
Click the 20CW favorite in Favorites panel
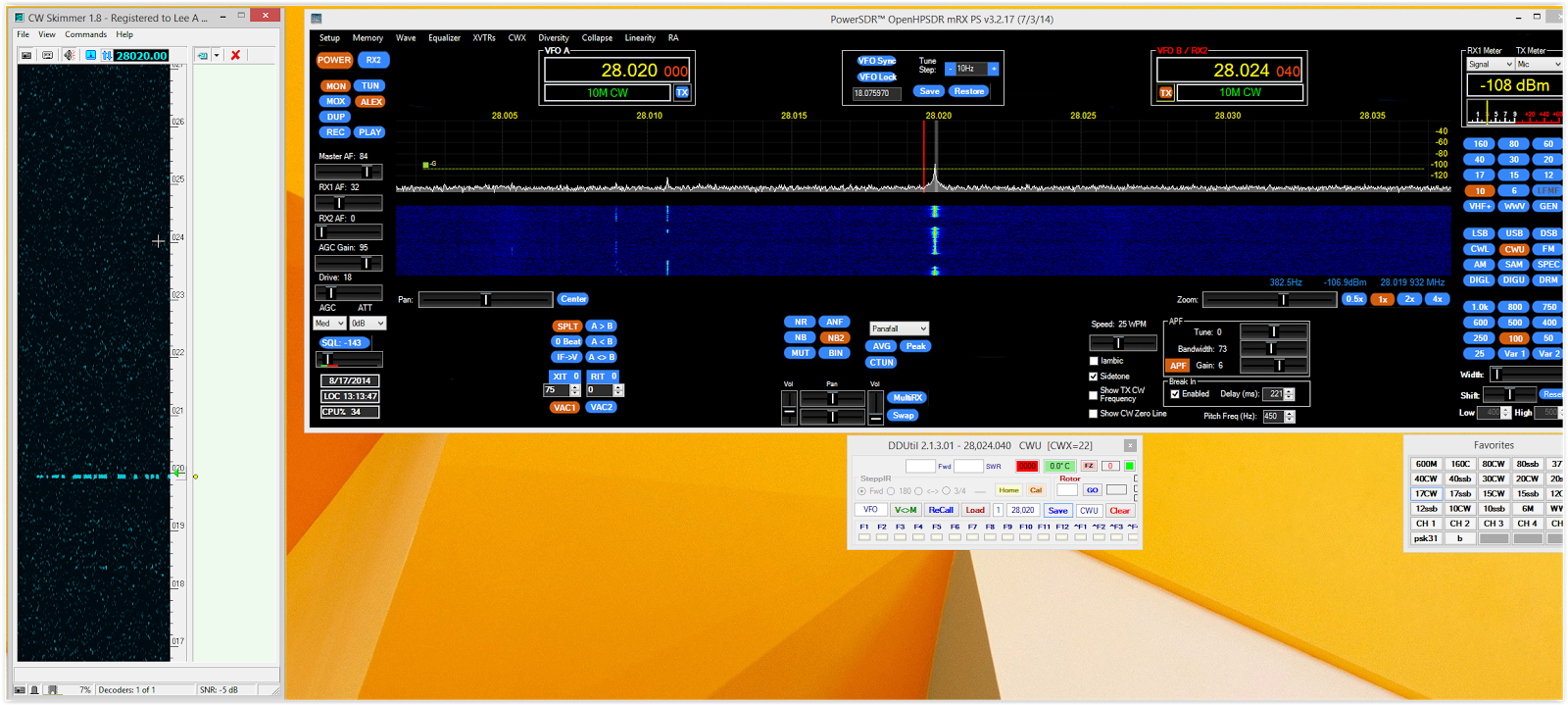point(1527,479)
